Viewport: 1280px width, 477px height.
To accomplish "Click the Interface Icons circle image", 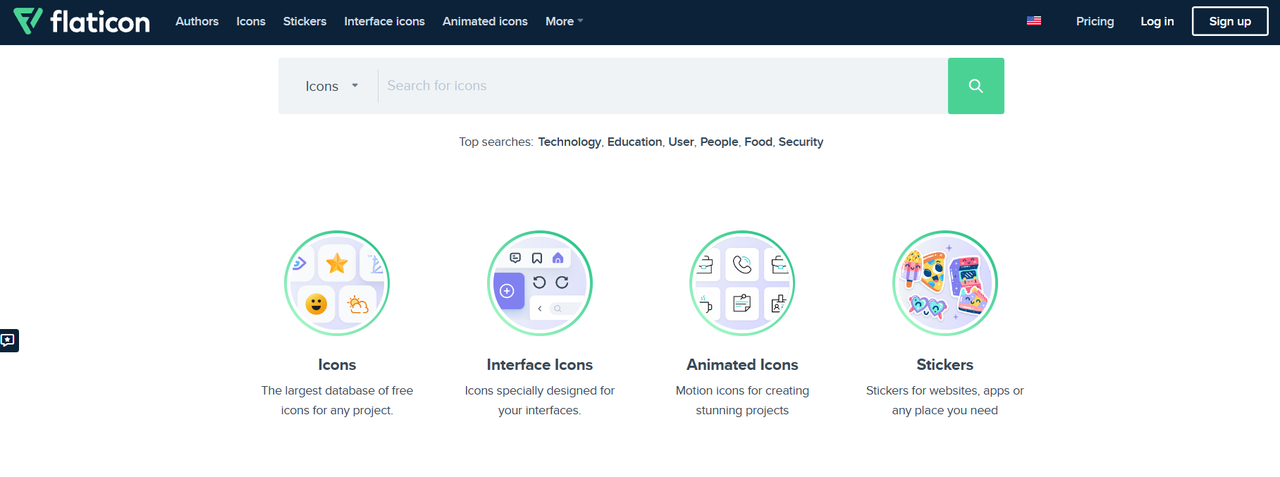I will 540,283.
